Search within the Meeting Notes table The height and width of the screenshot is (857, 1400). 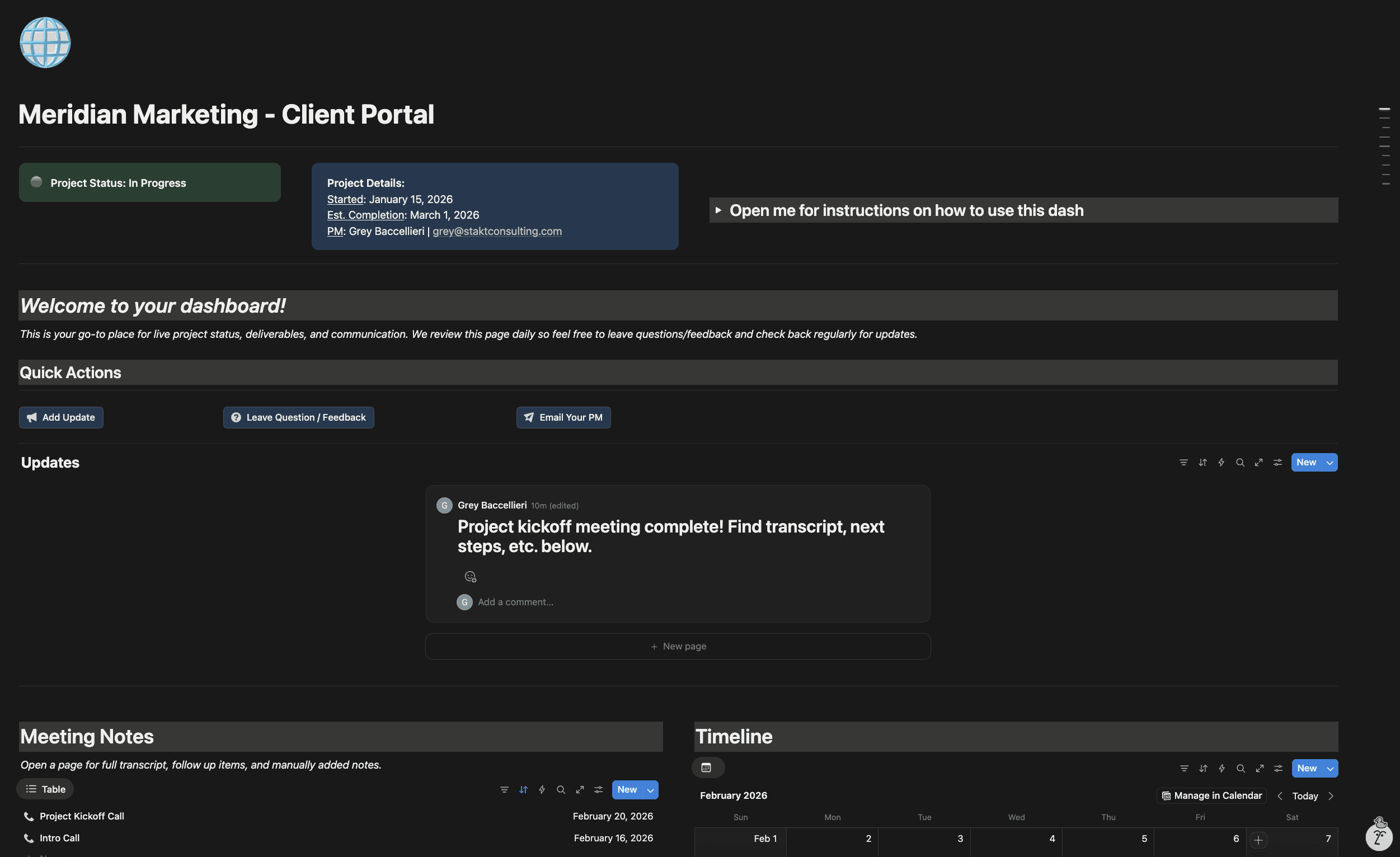pyautogui.click(x=560, y=789)
